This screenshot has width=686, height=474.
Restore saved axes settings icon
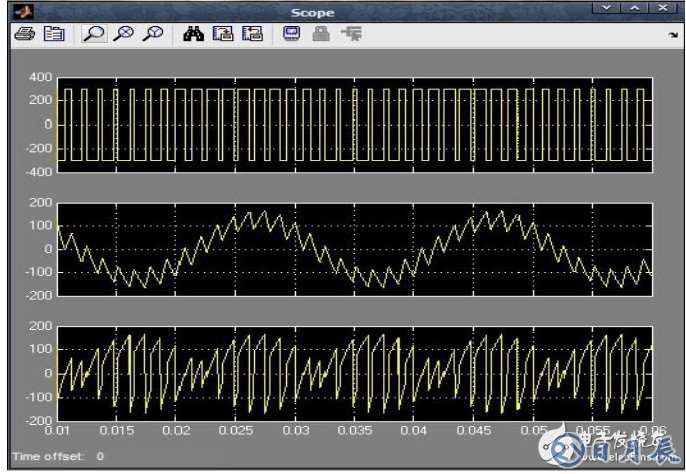(252, 34)
